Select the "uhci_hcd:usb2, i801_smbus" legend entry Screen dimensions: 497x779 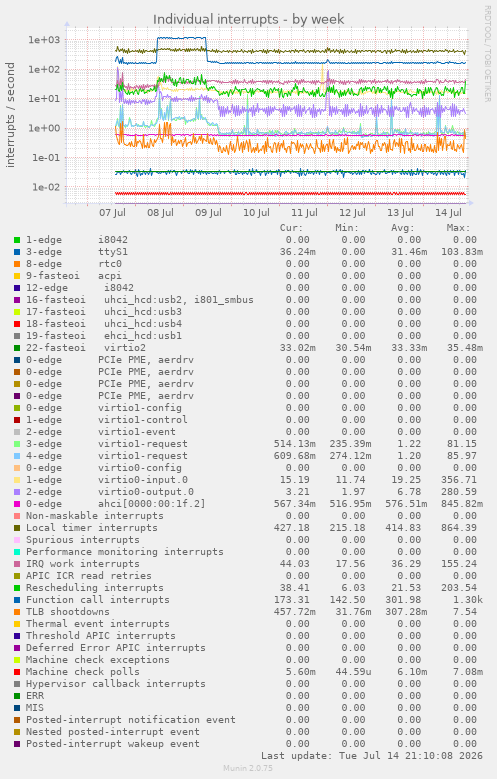click(140, 300)
